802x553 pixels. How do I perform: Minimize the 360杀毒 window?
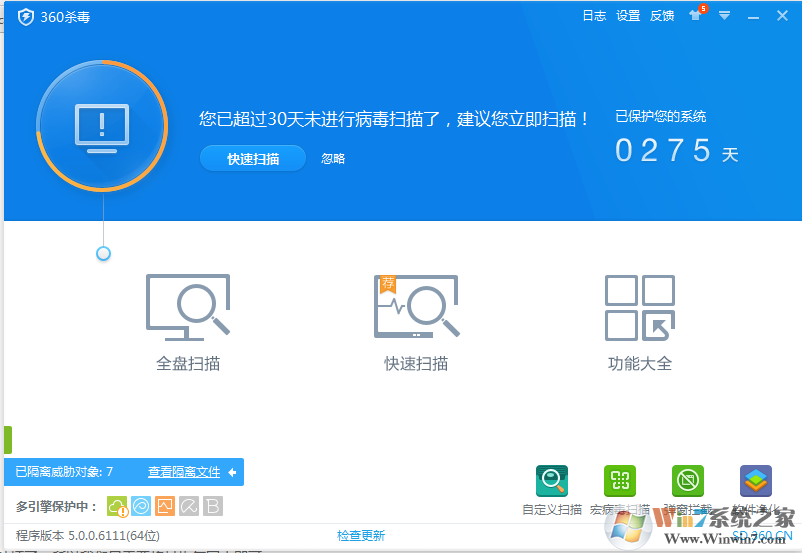pyautogui.click(x=753, y=17)
